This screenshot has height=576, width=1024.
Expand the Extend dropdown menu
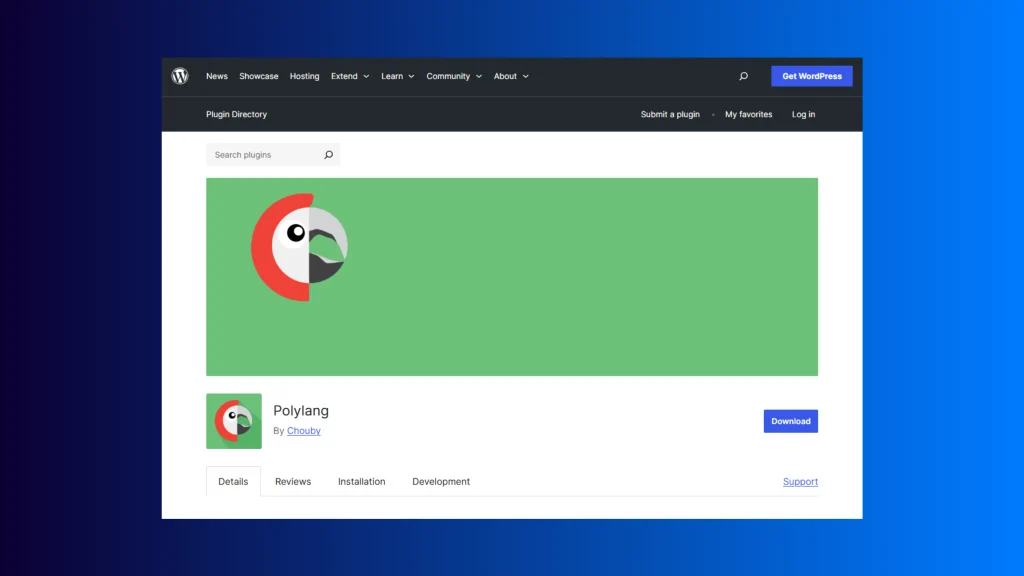coord(350,76)
